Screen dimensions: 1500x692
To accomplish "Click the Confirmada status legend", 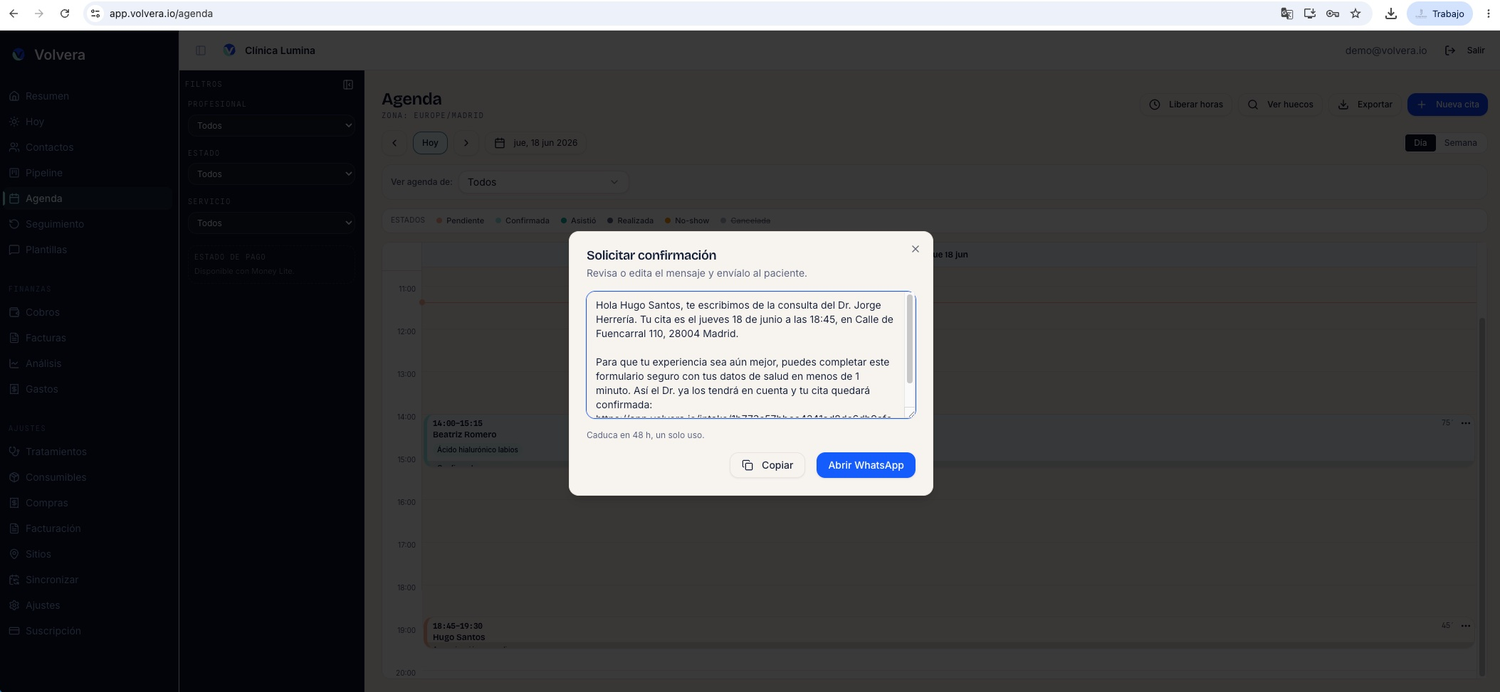I will coord(523,220).
